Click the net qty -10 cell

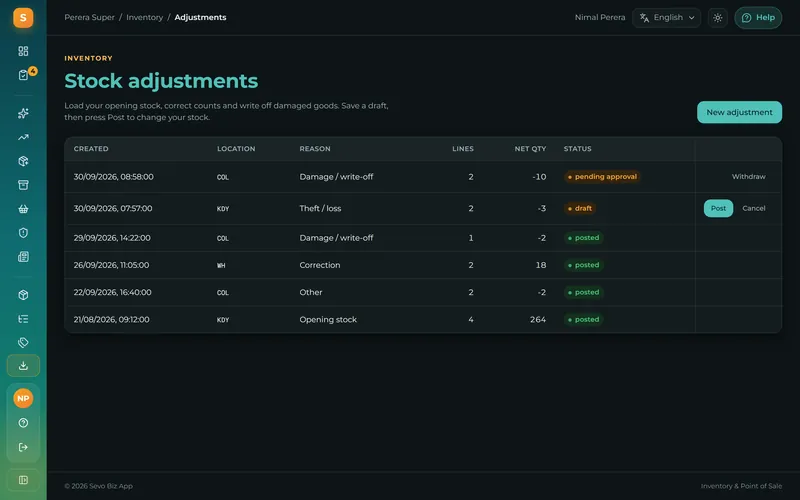coord(539,177)
